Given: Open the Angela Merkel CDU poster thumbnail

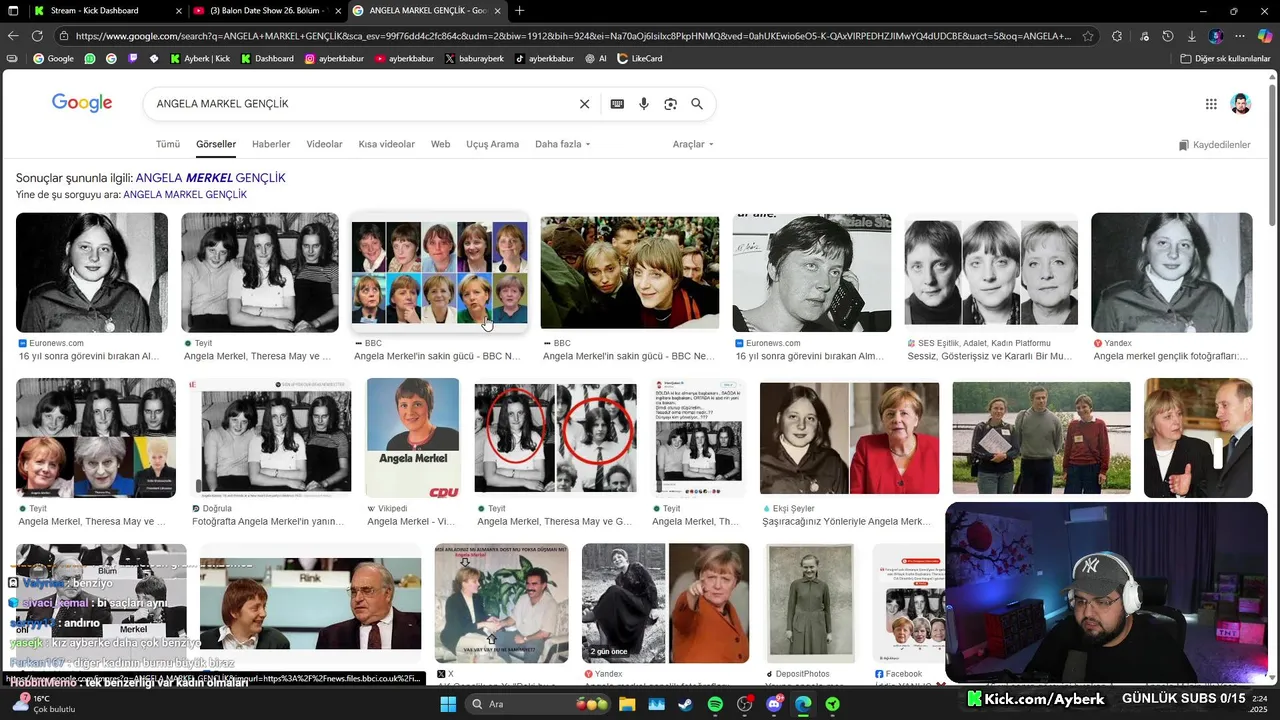Looking at the screenshot, I should [x=413, y=438].
